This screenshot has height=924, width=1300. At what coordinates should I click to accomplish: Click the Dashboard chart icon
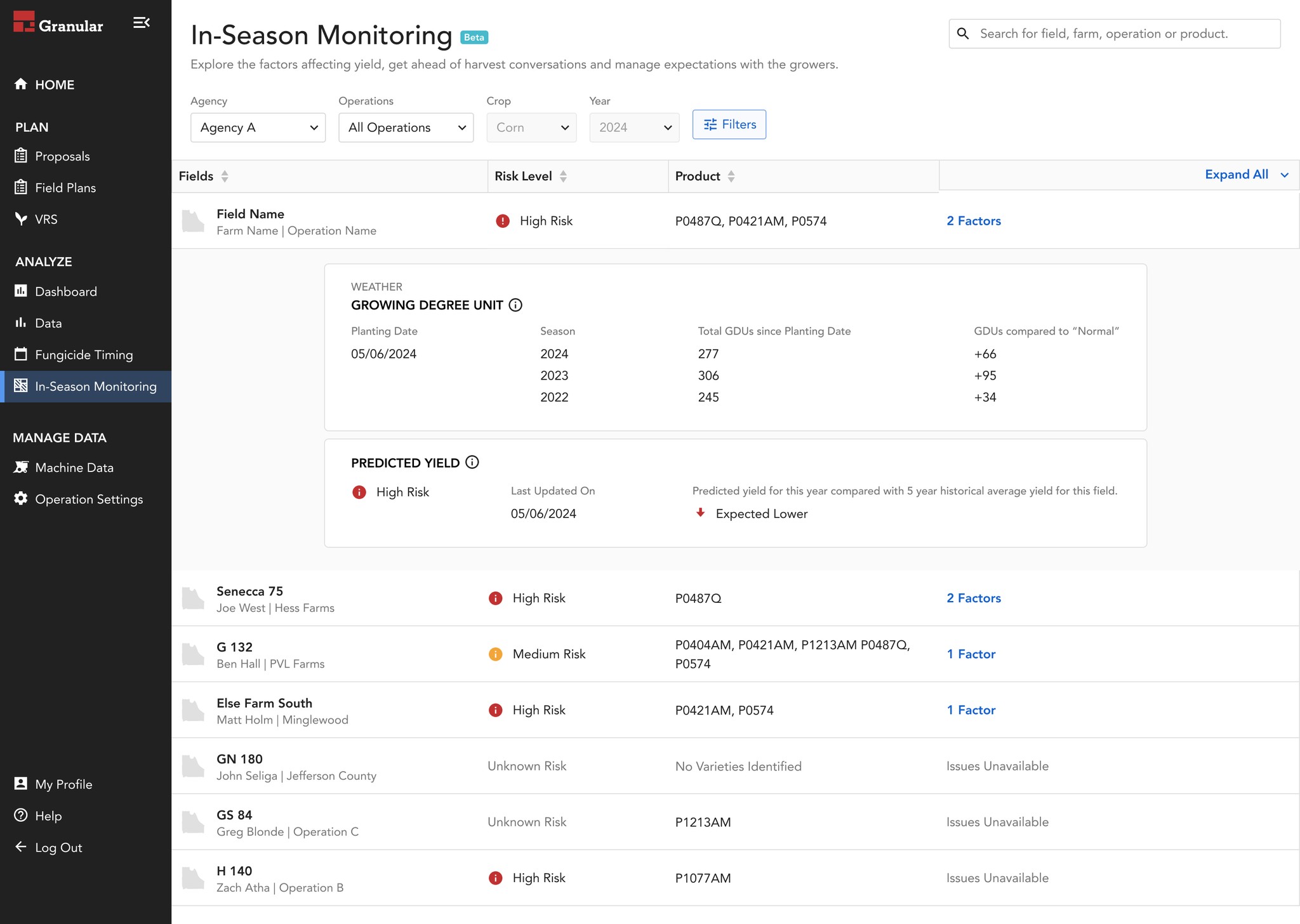tap(21, 291)
